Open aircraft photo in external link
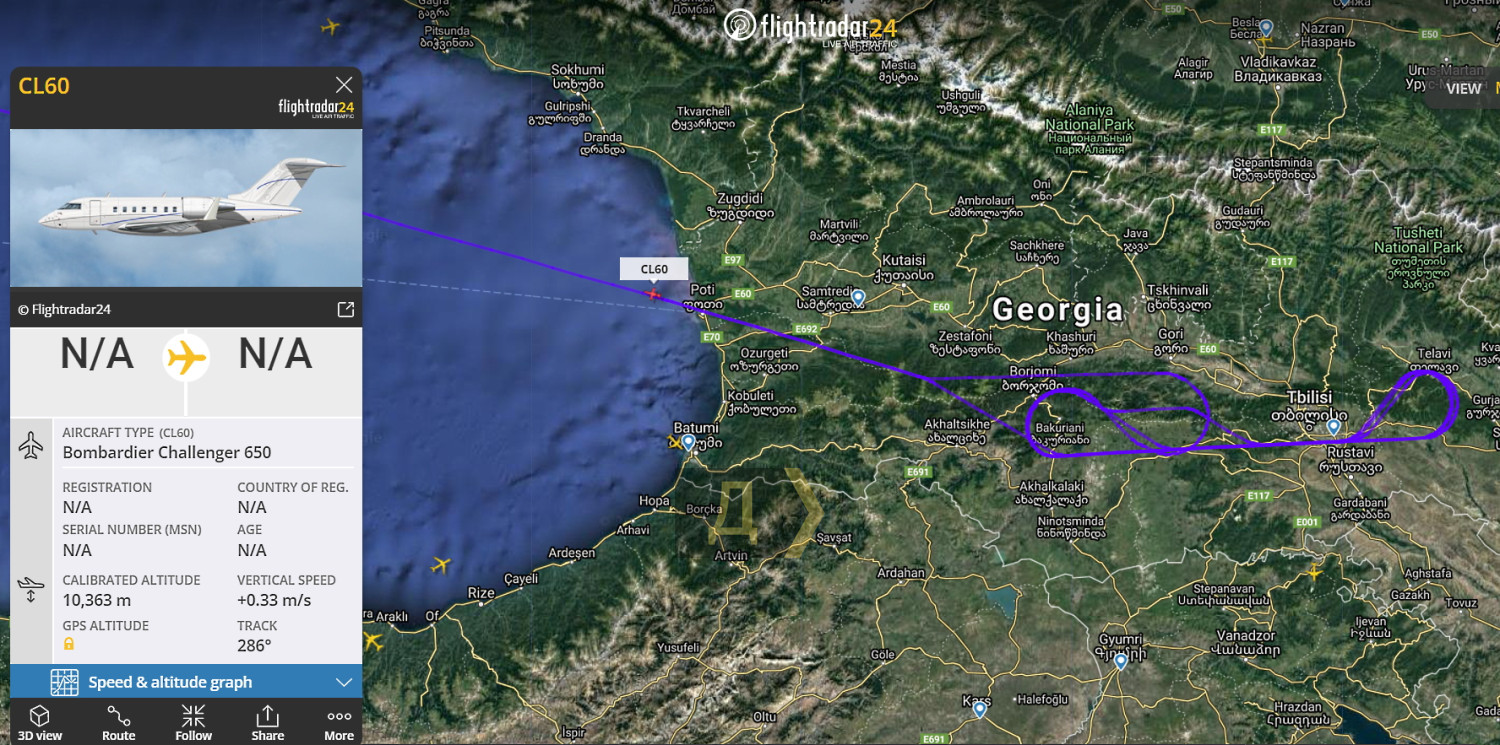This screenshot has height=745, width=1500. click(345, 309)
